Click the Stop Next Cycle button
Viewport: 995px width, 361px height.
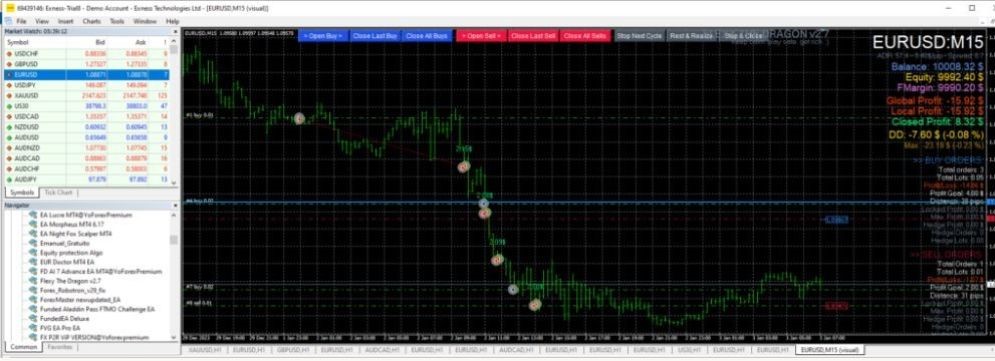(639, 36)
